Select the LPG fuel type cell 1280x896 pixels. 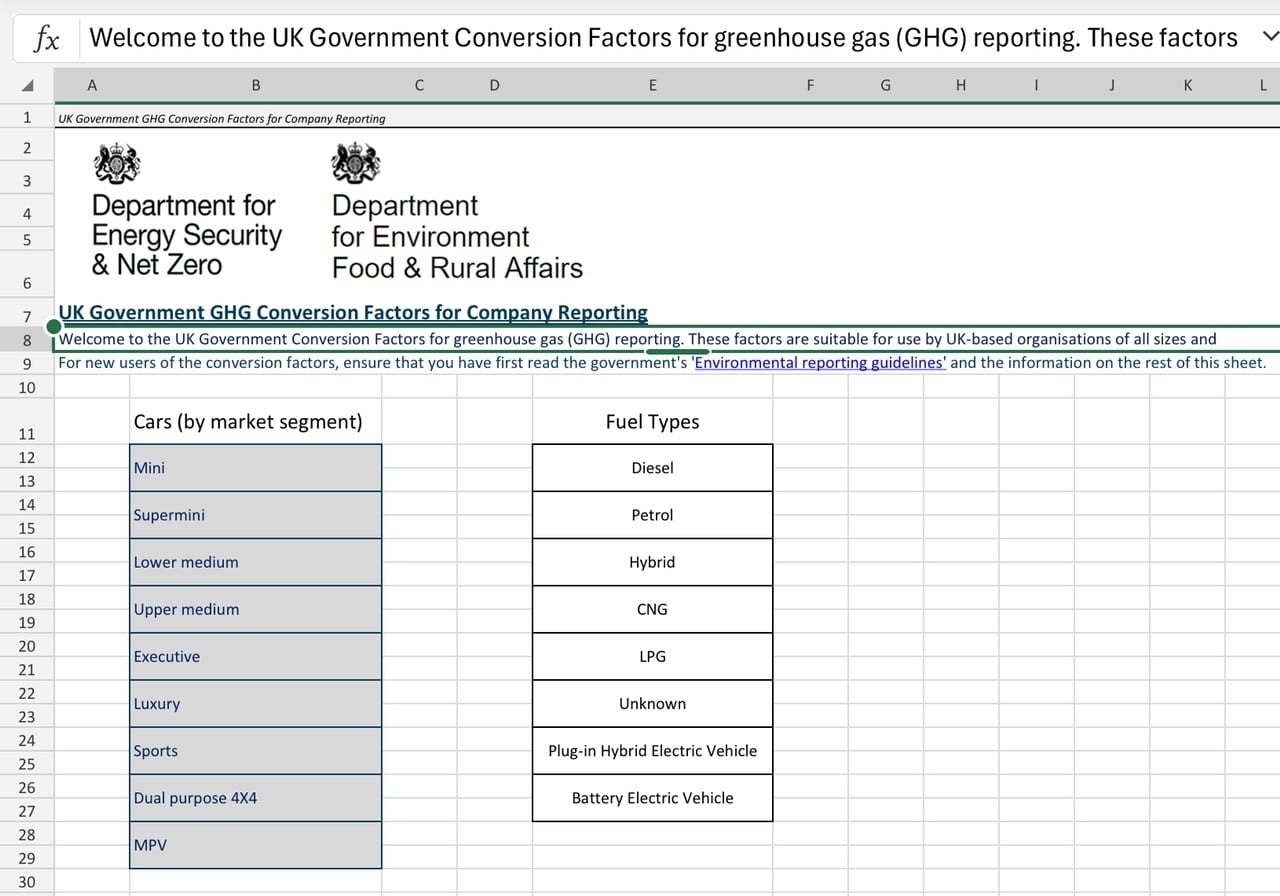point(653,656)
